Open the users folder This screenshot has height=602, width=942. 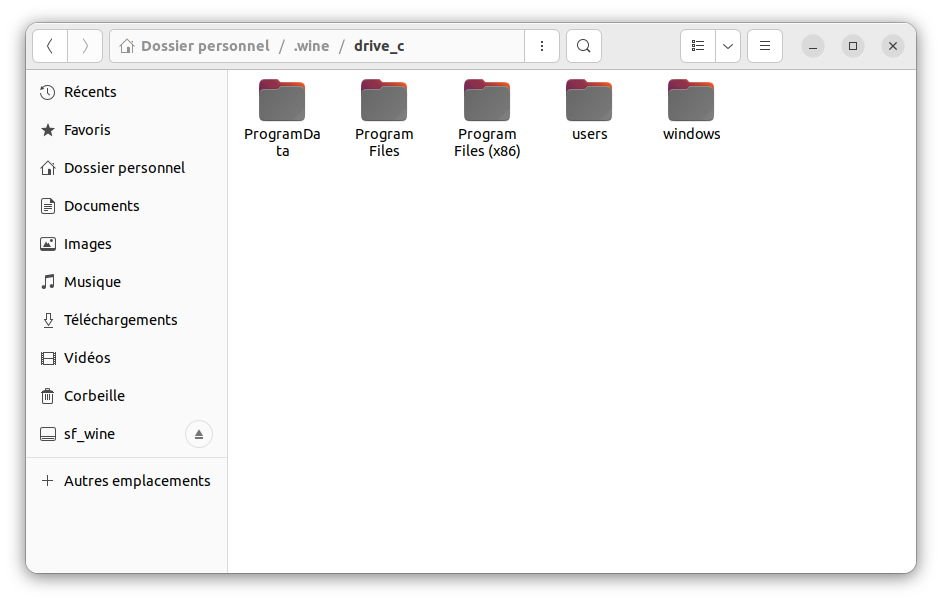tap(589, 111)
